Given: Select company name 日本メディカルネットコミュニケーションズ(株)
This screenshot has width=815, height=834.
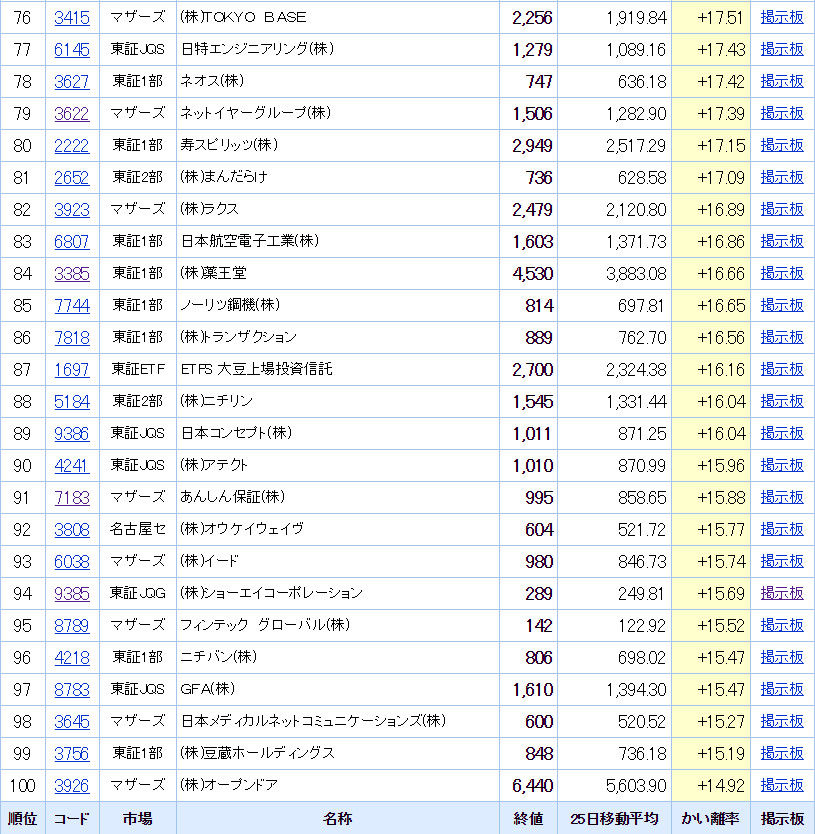Looking at the screenshot, I should [x=313, y=721].
